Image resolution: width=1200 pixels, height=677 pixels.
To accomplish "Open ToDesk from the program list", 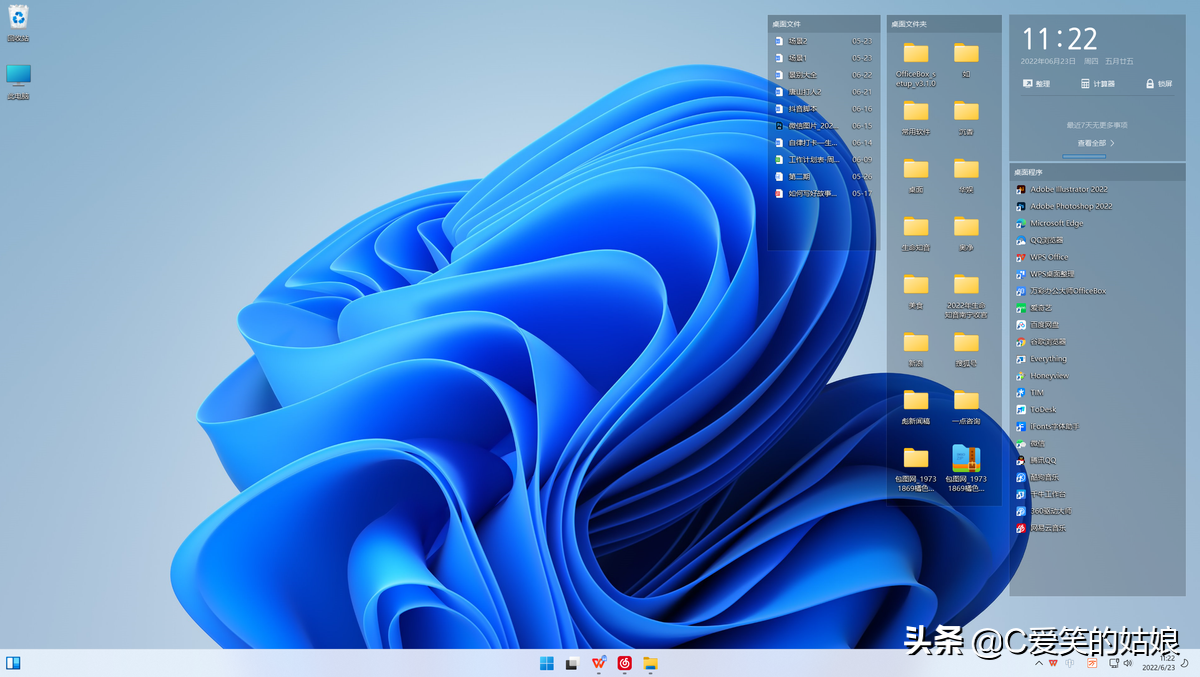I will point(1036,410).
